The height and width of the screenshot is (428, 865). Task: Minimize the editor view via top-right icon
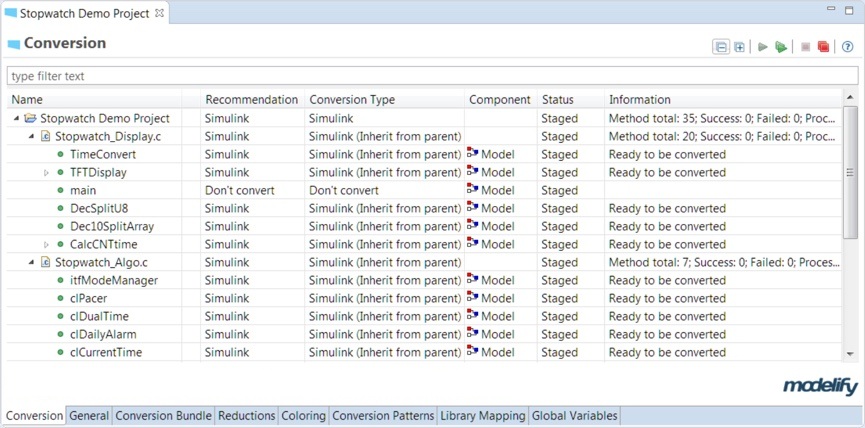click(831, 9)
